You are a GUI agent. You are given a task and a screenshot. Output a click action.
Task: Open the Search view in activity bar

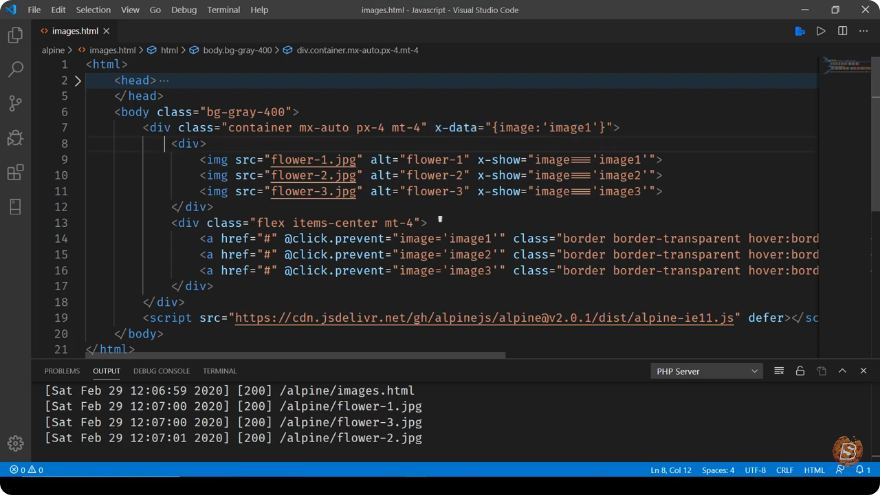pyautogui.click(x=15, y=69)
